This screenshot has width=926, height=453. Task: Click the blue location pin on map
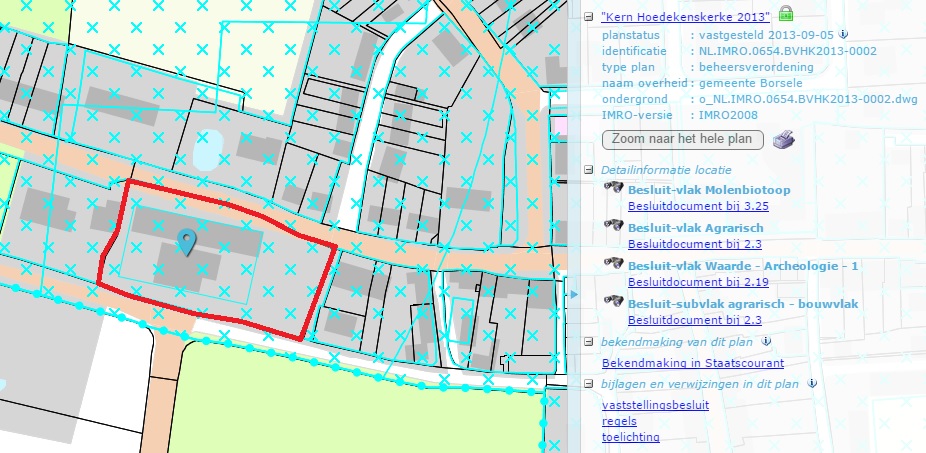coord(186,241)
